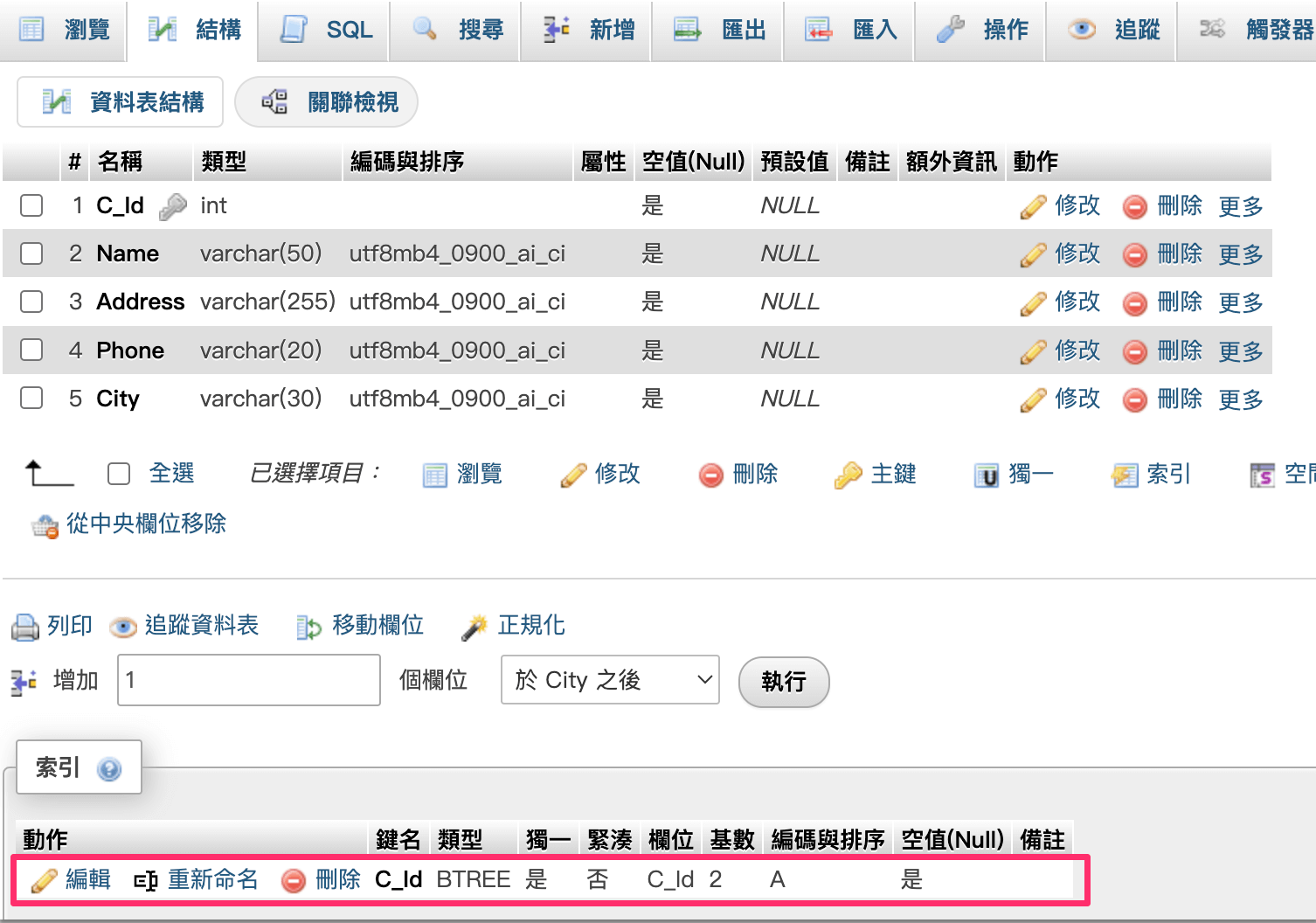Click the red delete icon for Phone row
Screen dimensions: 1316x923
[1134, 351]
